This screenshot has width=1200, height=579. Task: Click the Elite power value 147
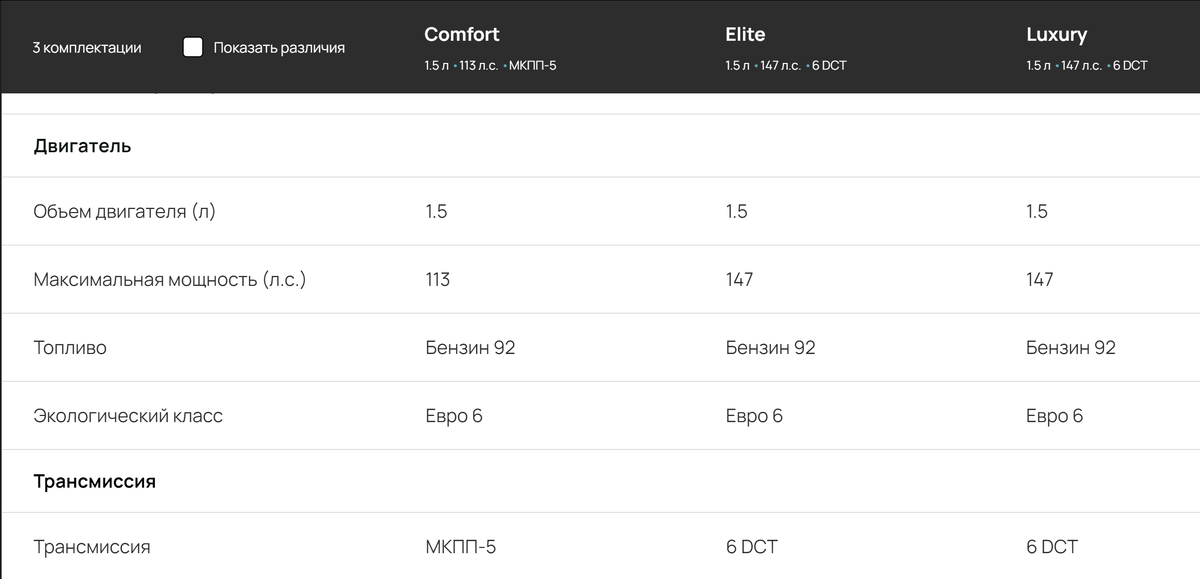tap(740, 279)
